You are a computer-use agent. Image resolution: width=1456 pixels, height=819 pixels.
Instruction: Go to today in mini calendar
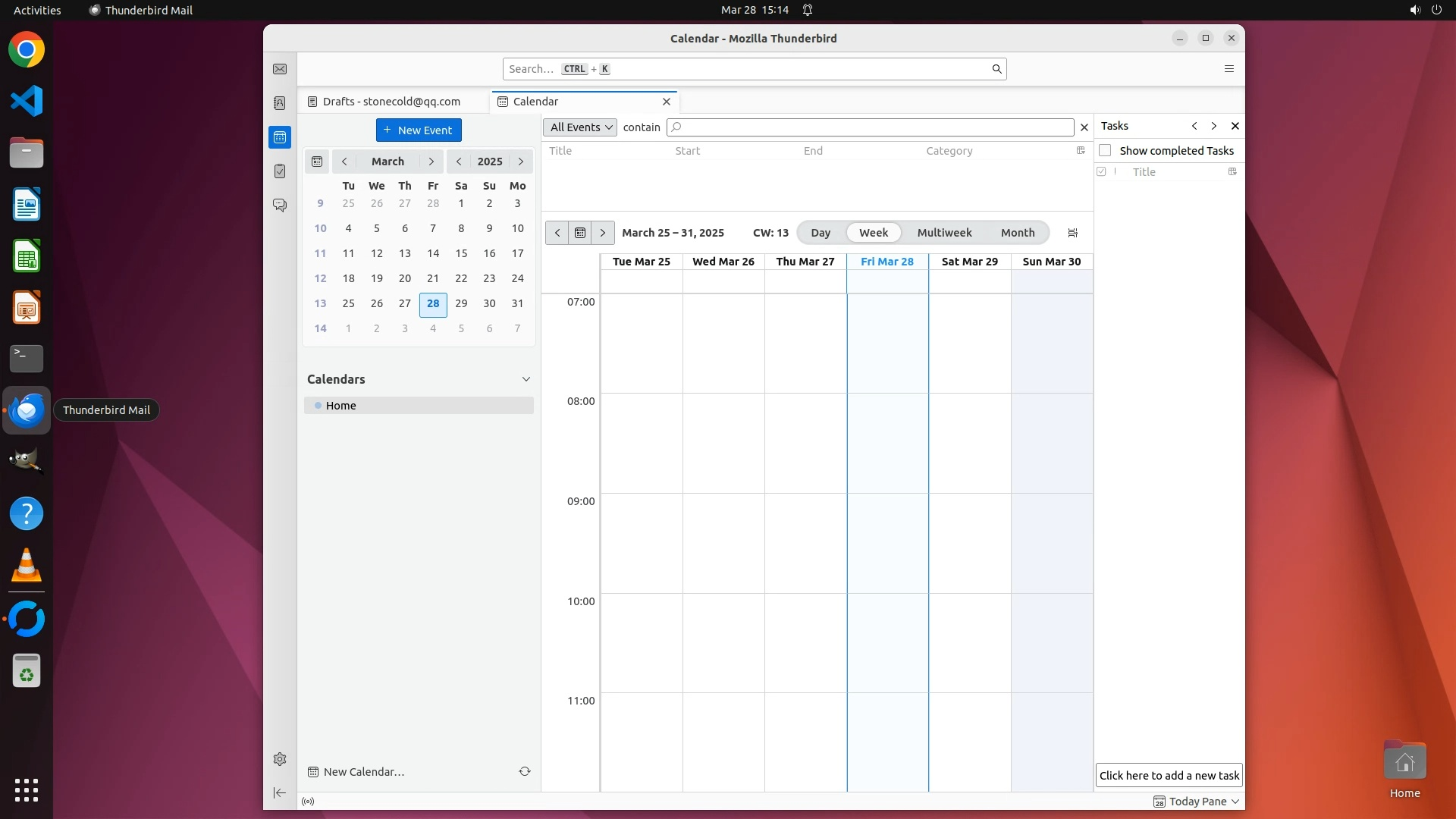tap(317, 162)
